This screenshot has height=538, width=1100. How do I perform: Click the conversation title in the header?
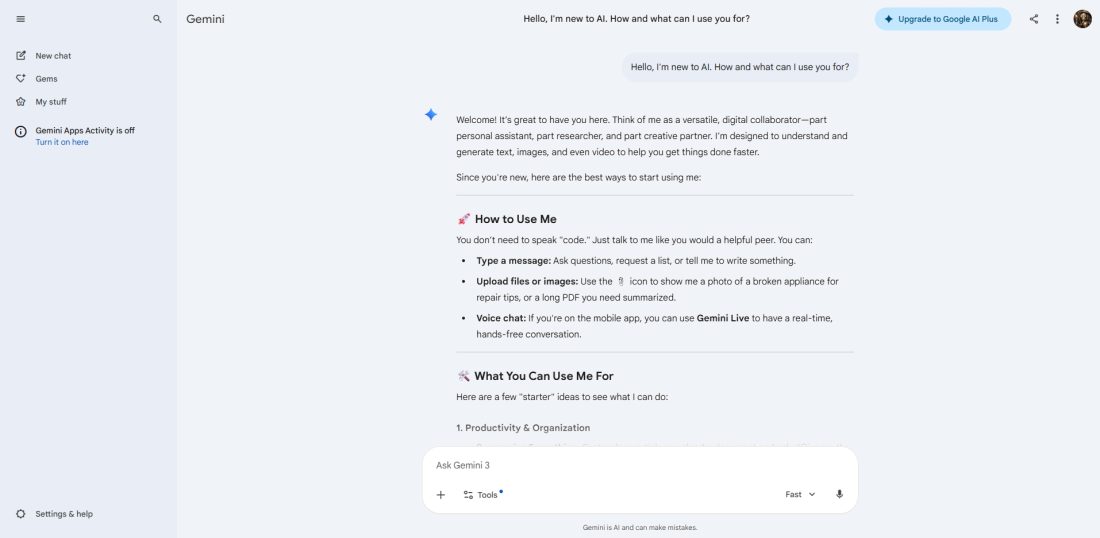click(x=636, y=19)
